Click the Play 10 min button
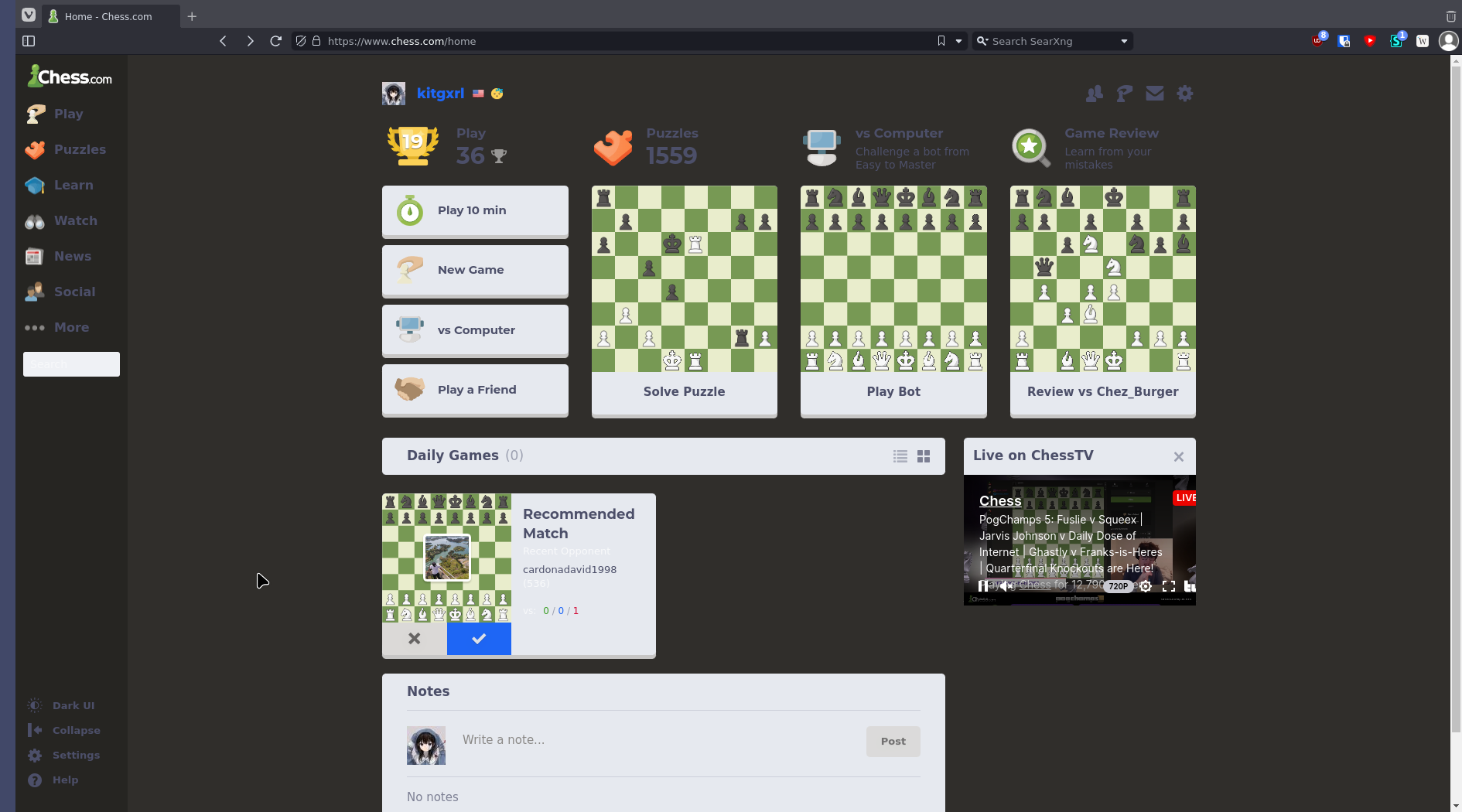 (x=474, y=210)
